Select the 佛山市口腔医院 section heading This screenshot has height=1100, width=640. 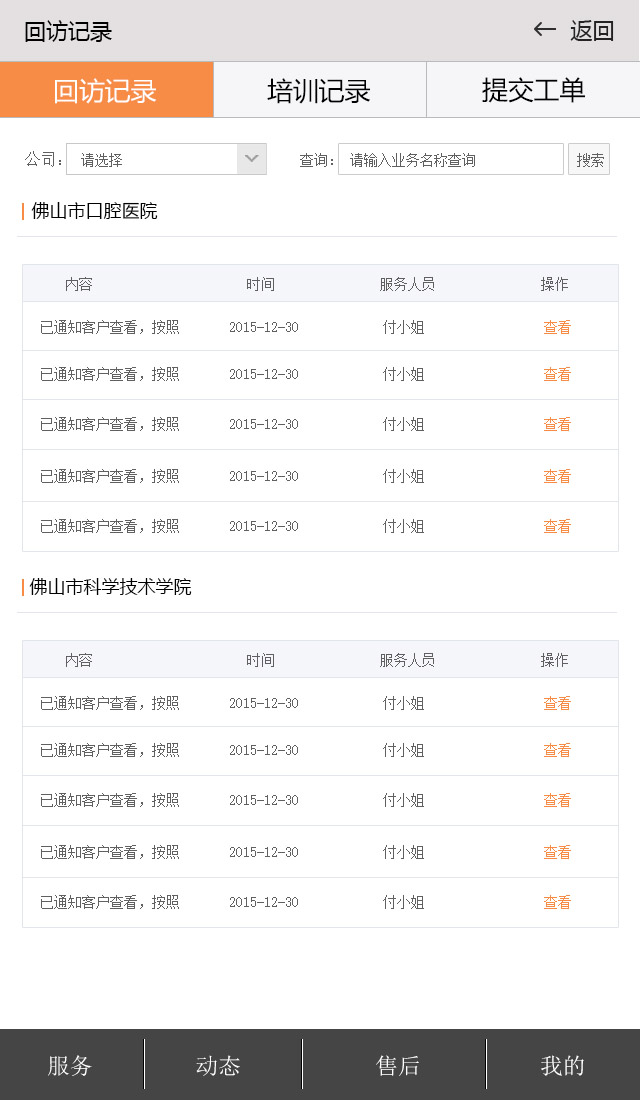[x=94, y=211]
